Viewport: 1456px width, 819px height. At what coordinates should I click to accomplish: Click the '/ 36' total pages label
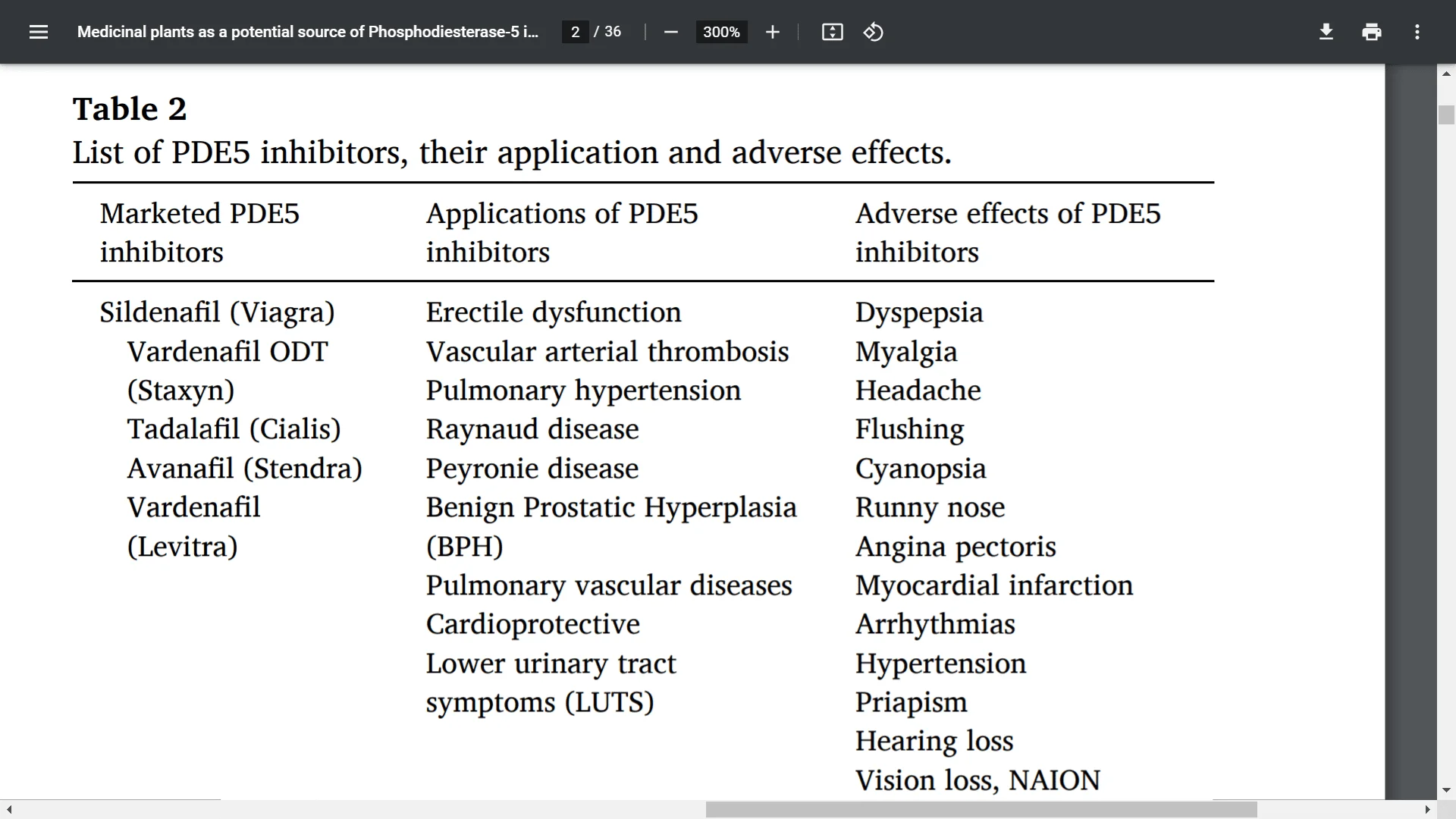click(607, 32)
